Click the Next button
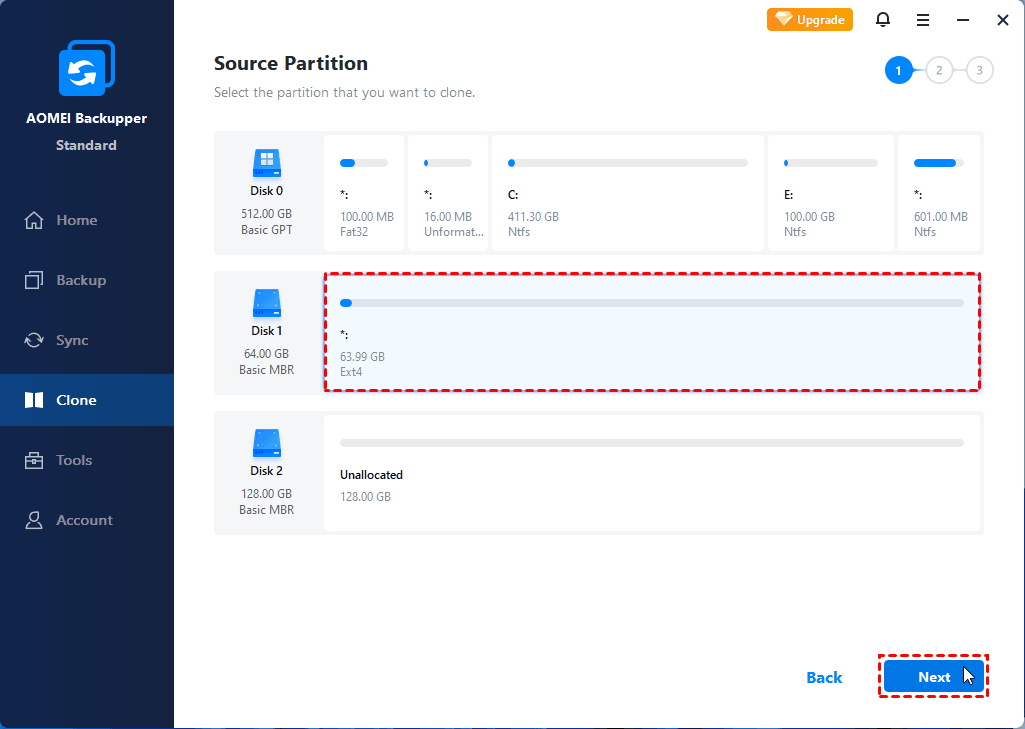Image resolution: width=1025 pixels, height=729 pixels. [933, 677]
